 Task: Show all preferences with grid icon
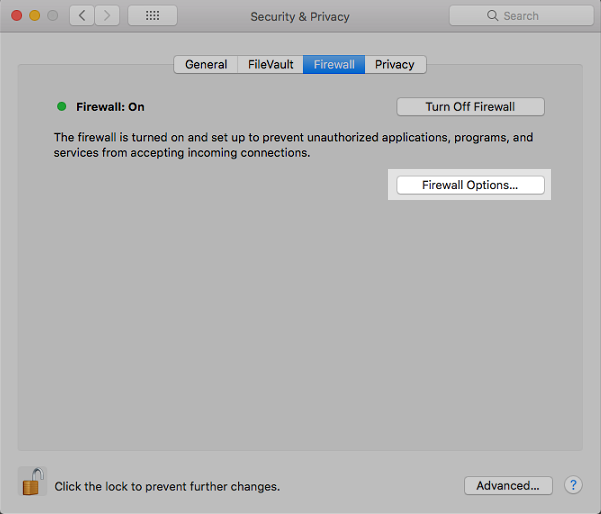click(x=152, y=16)
